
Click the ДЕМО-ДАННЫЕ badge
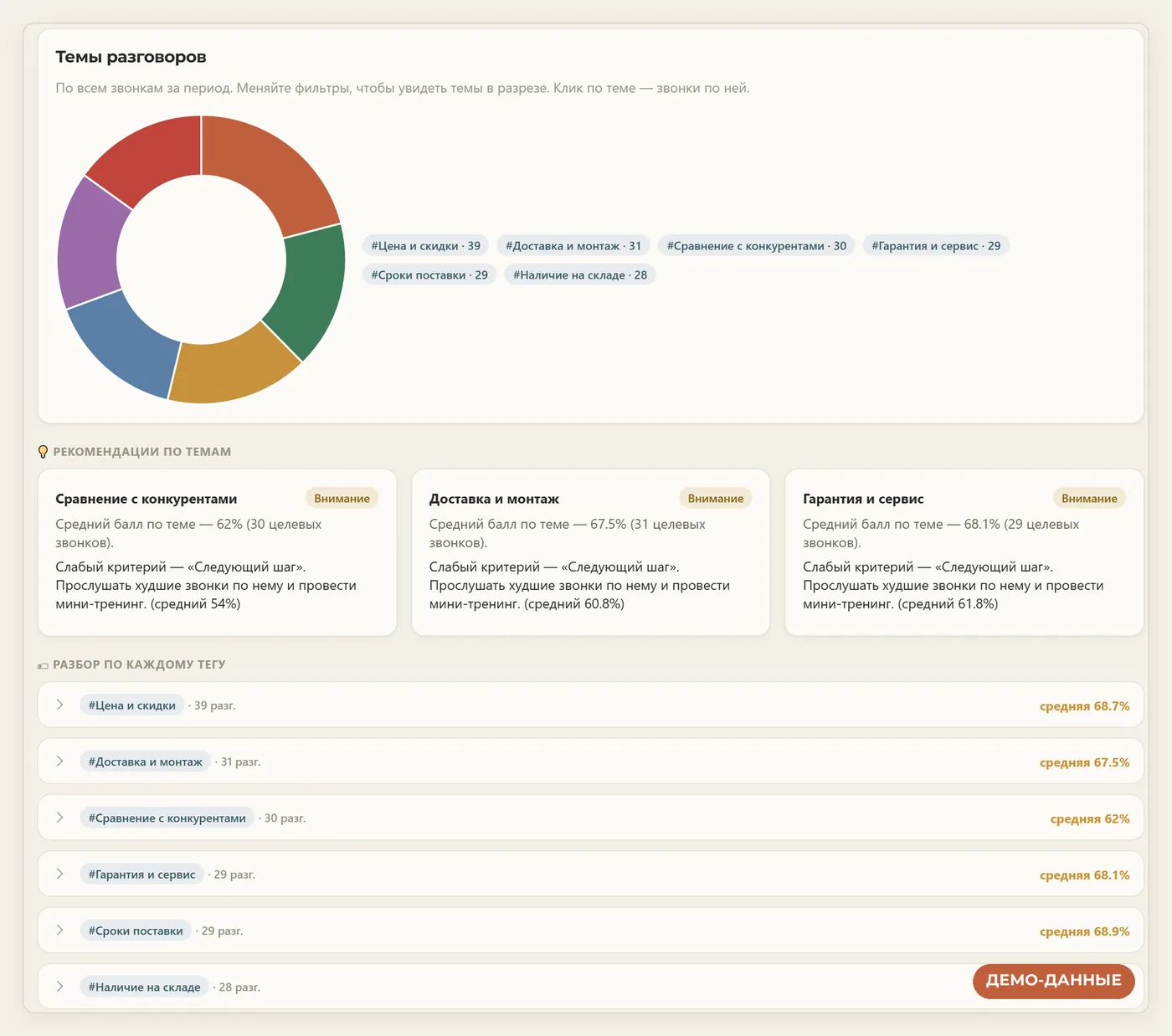tap(1053, 981)
